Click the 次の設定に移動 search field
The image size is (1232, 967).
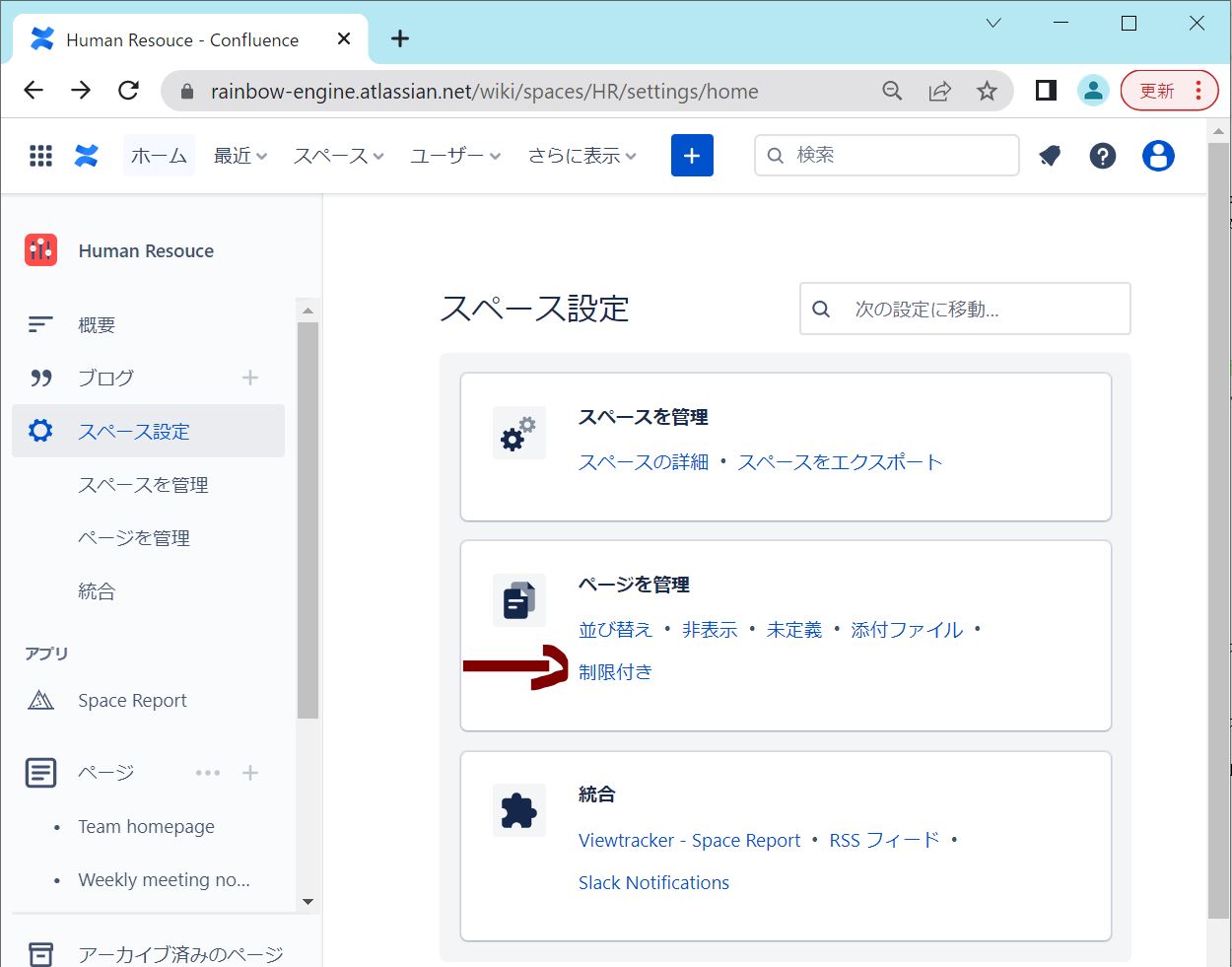(981, 310)
